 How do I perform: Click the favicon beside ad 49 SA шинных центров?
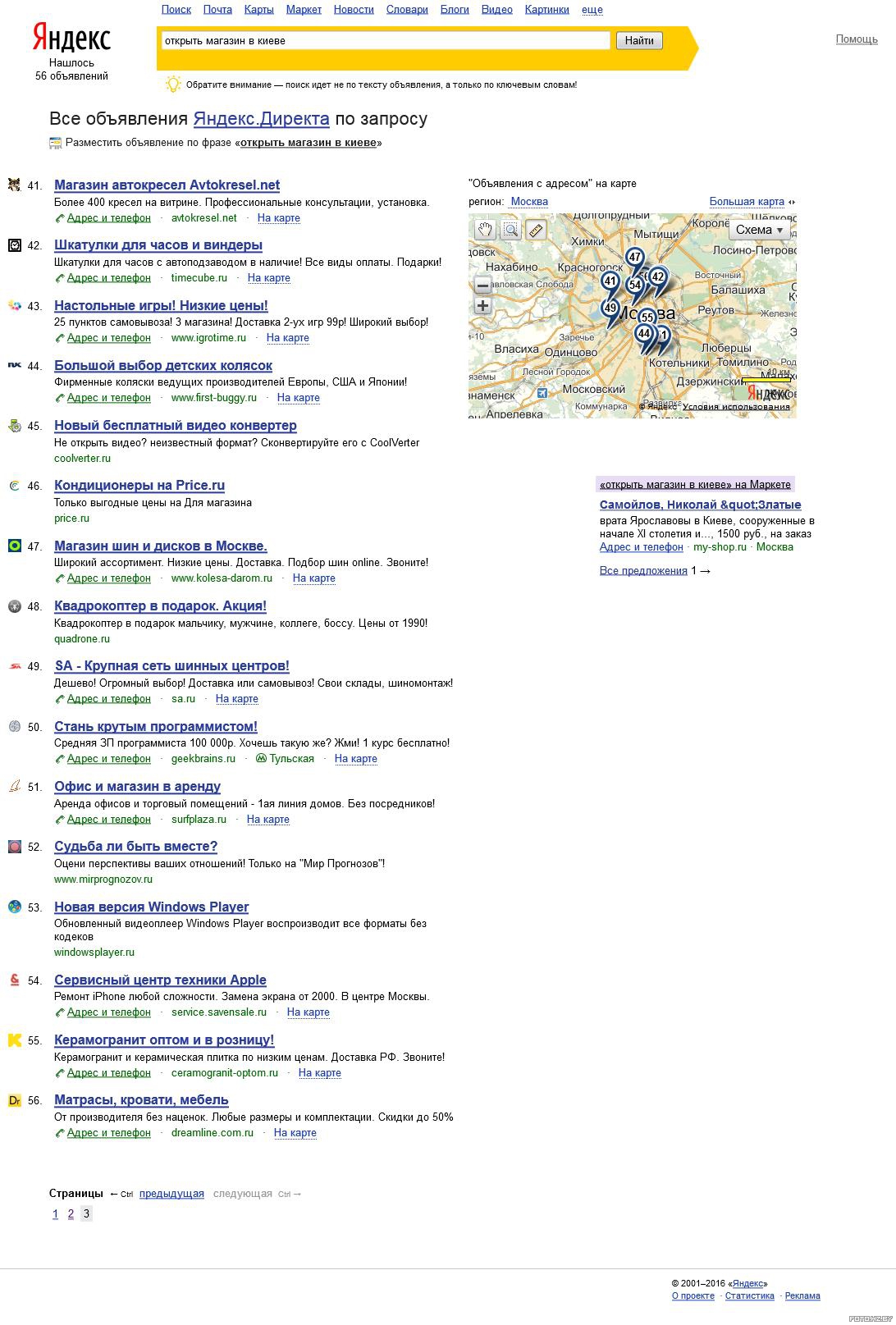[15, 665]
